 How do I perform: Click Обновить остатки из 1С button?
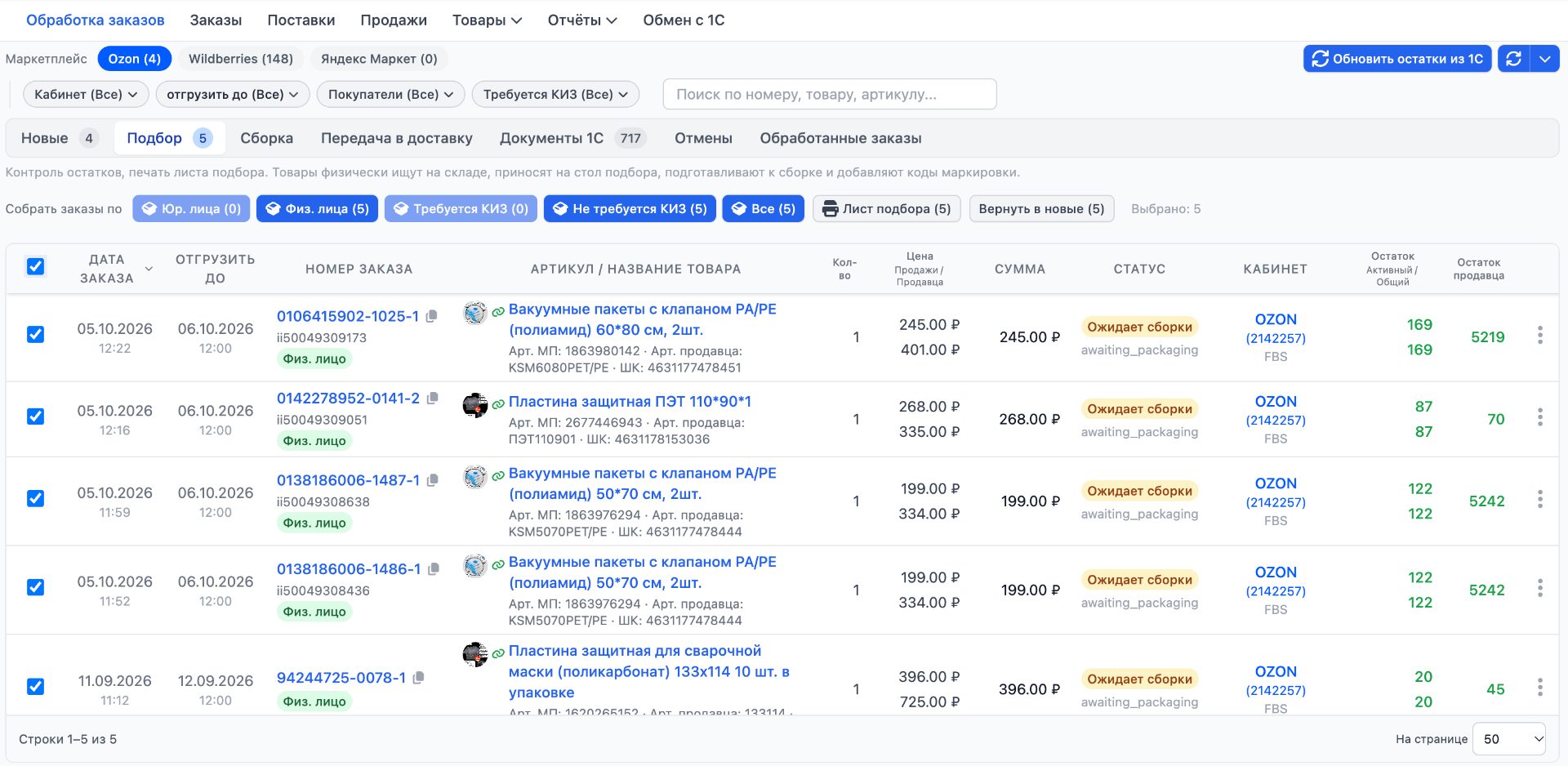pyautogui.click(x=1397, y=59)
